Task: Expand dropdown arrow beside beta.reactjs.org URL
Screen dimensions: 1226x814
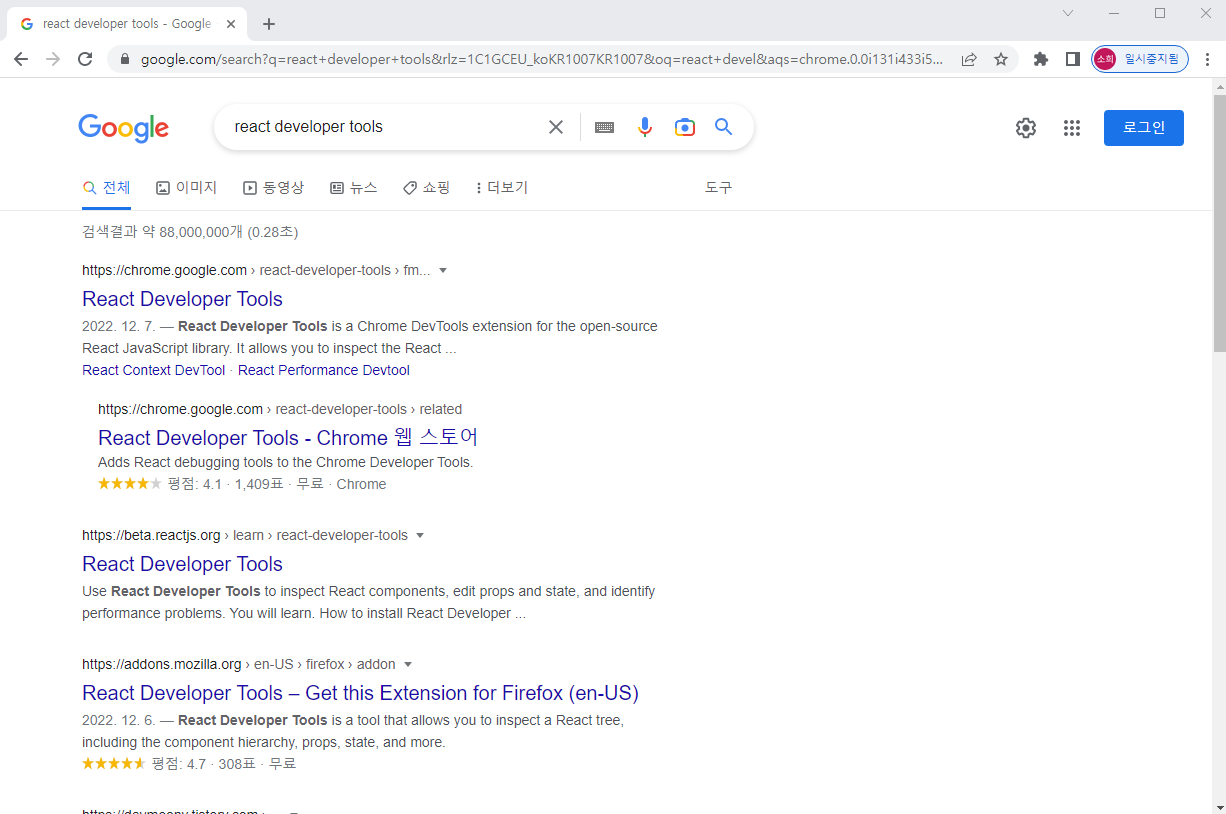Action: click(x=420, y=535)
